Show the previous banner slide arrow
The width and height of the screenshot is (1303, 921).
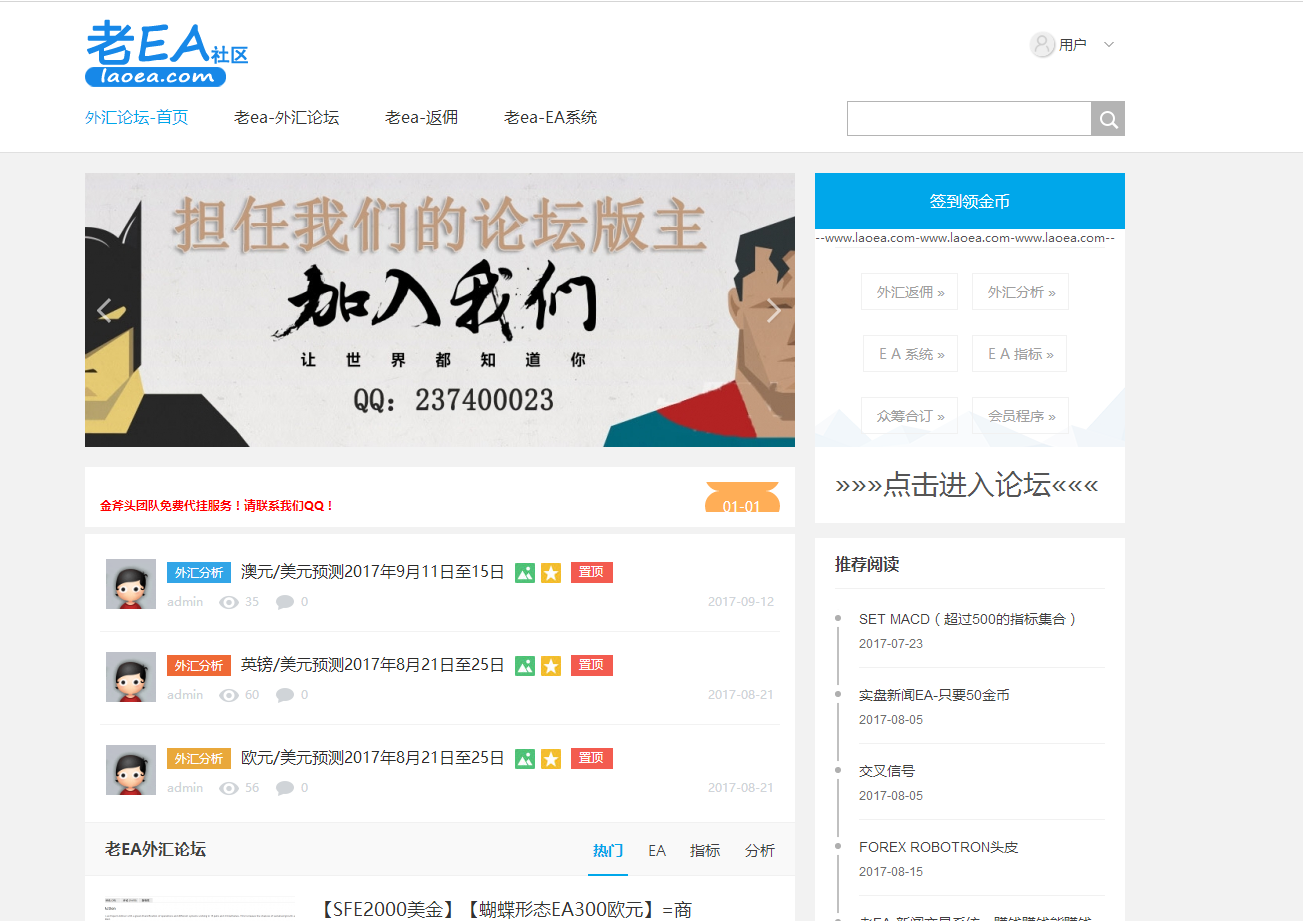pos(105,311)
